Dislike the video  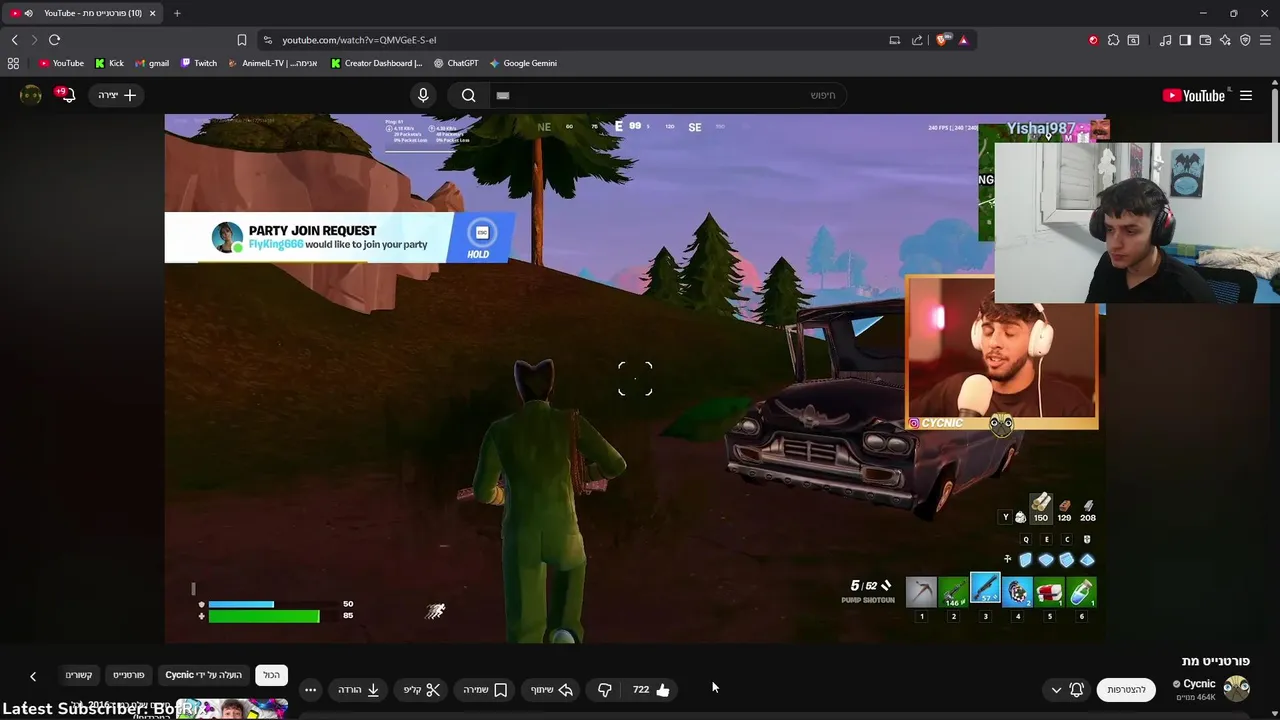click(x=604, y=689)
